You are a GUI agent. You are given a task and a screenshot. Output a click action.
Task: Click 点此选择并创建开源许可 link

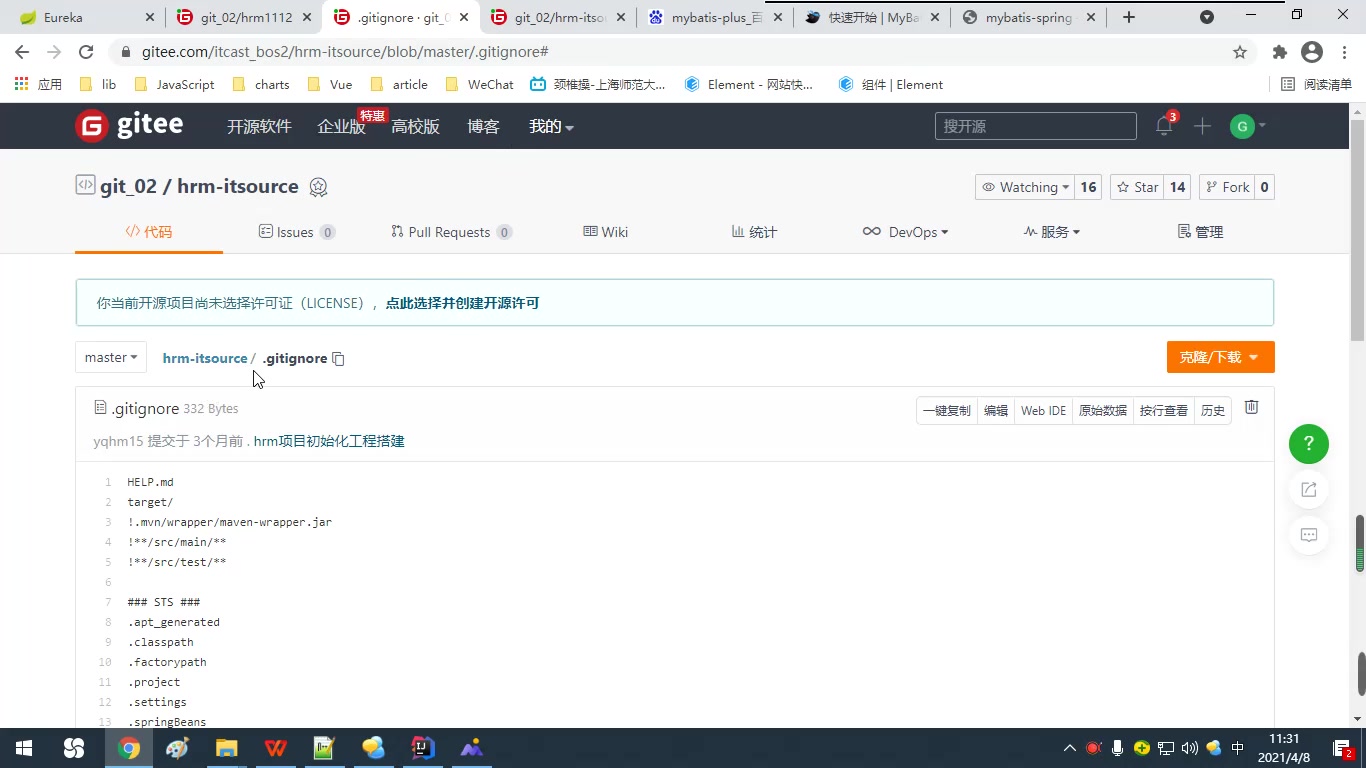coord(462,303)
